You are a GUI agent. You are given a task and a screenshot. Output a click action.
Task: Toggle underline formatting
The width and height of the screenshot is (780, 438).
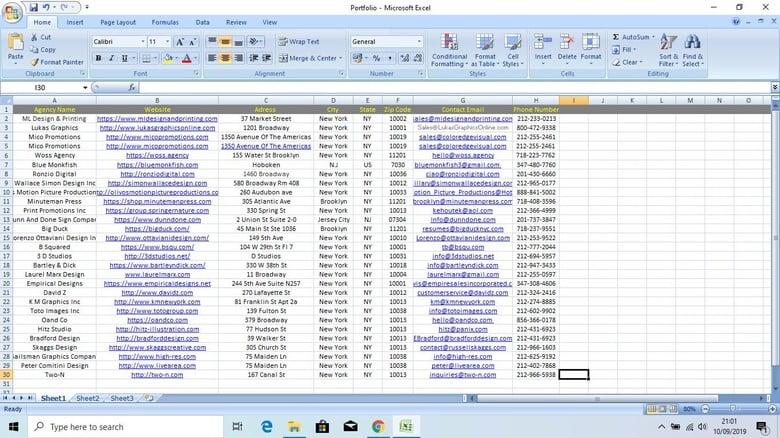[x=124, y=59]
